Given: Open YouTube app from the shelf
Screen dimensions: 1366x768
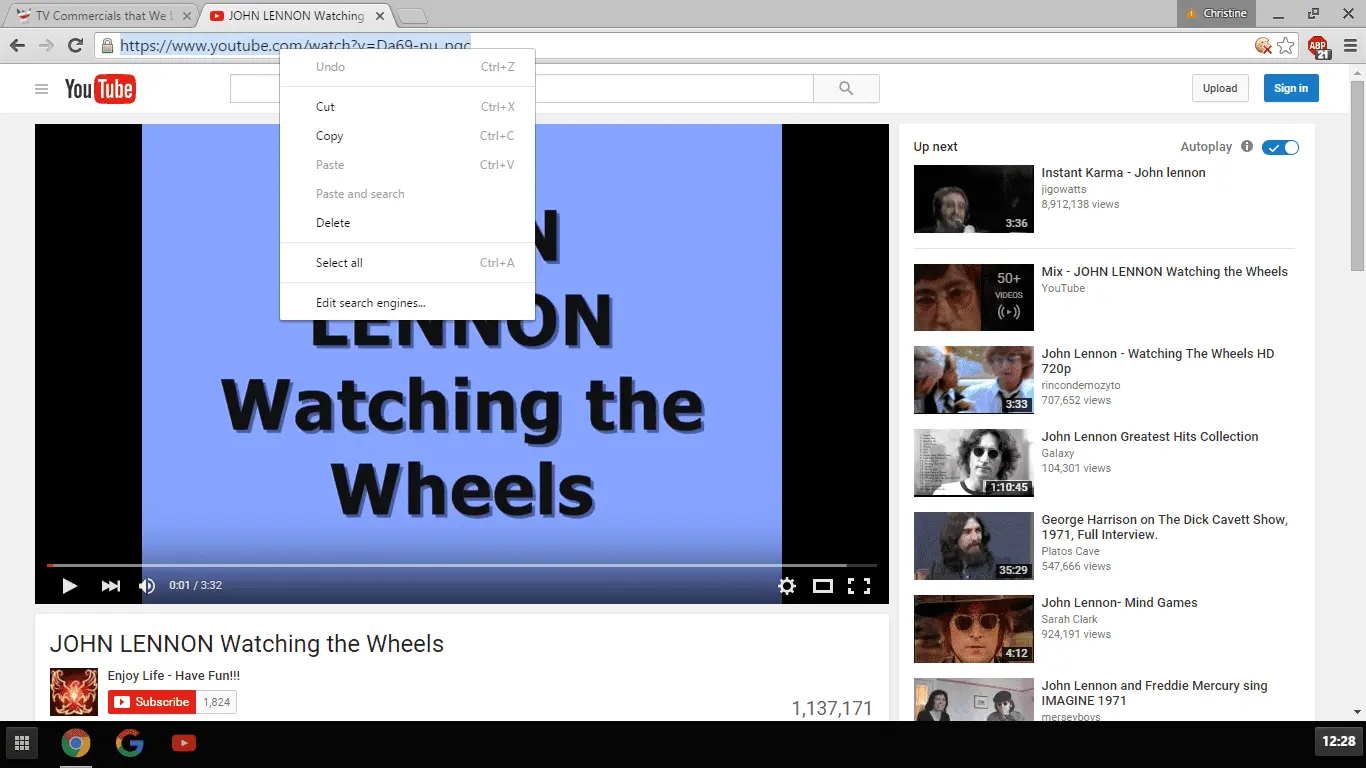Looking at the screenshot, I should coord(183,743).
